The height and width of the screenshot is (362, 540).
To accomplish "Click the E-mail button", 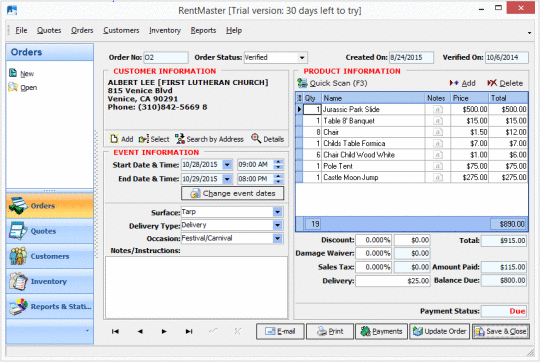I will pos(280,331).
